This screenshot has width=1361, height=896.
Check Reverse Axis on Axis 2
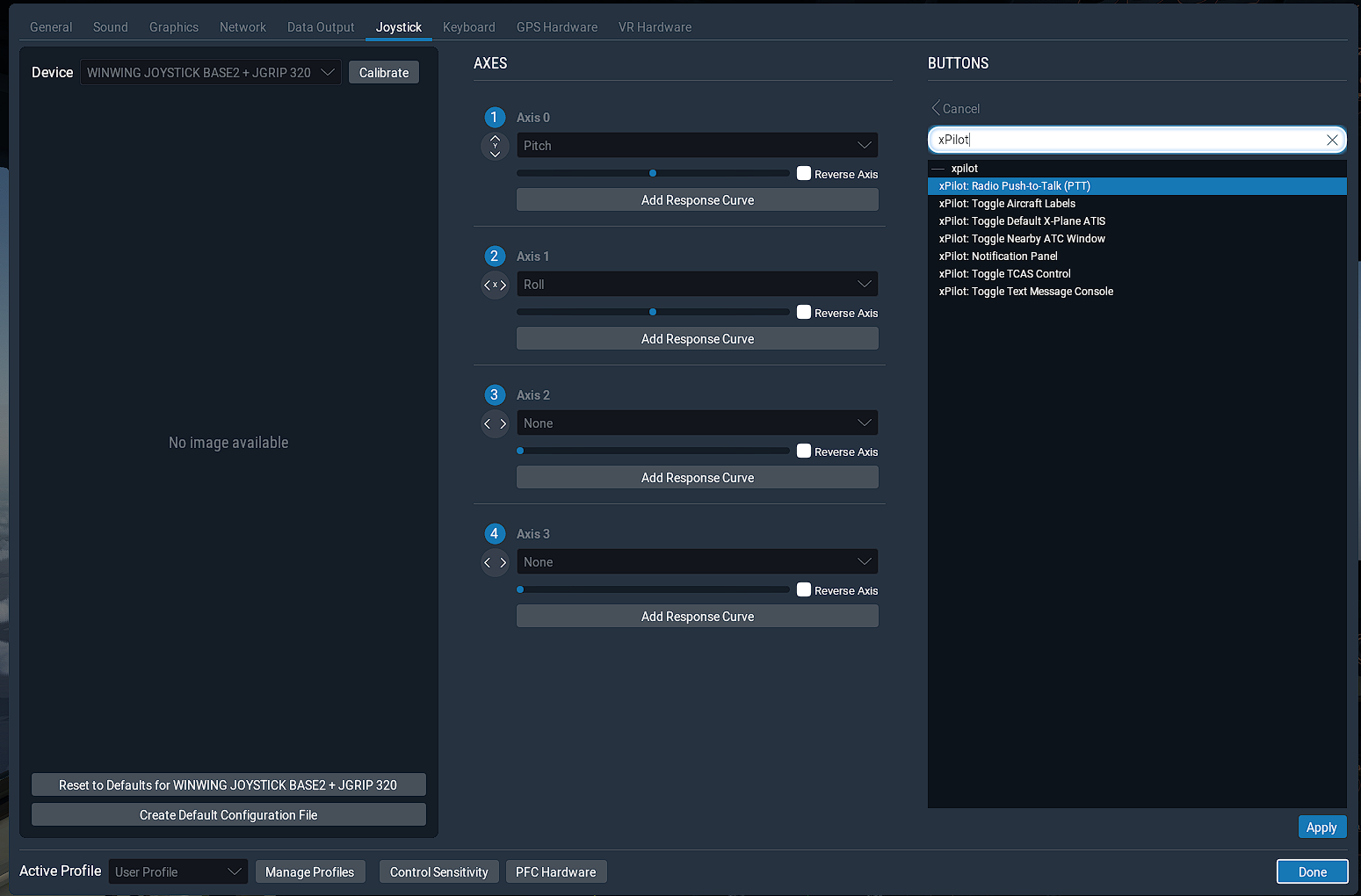pyautogui.click(x=803, y=451)
